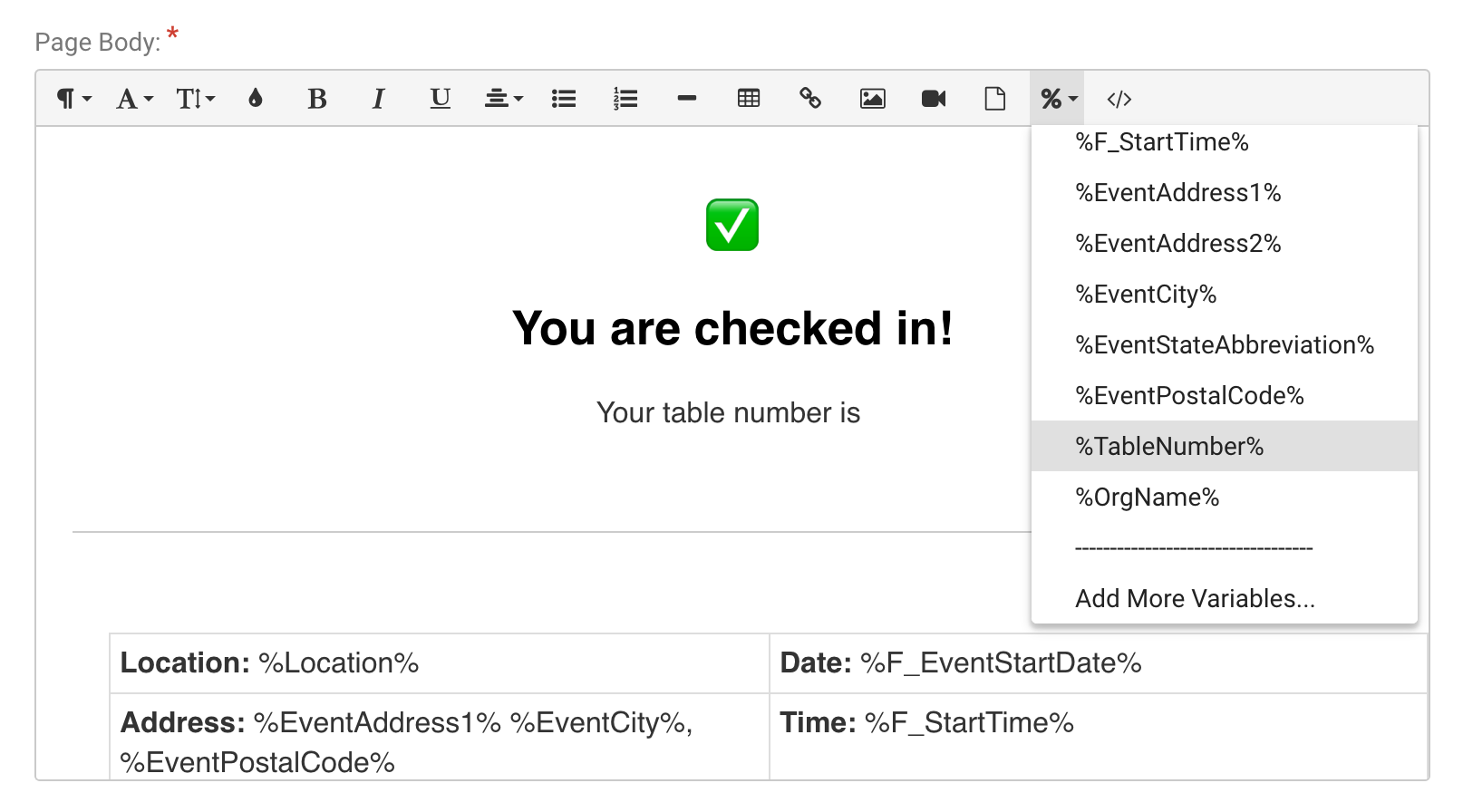Open the font family dropdown
Screen dimensions: 1463x812
click(x=135, y=98)
